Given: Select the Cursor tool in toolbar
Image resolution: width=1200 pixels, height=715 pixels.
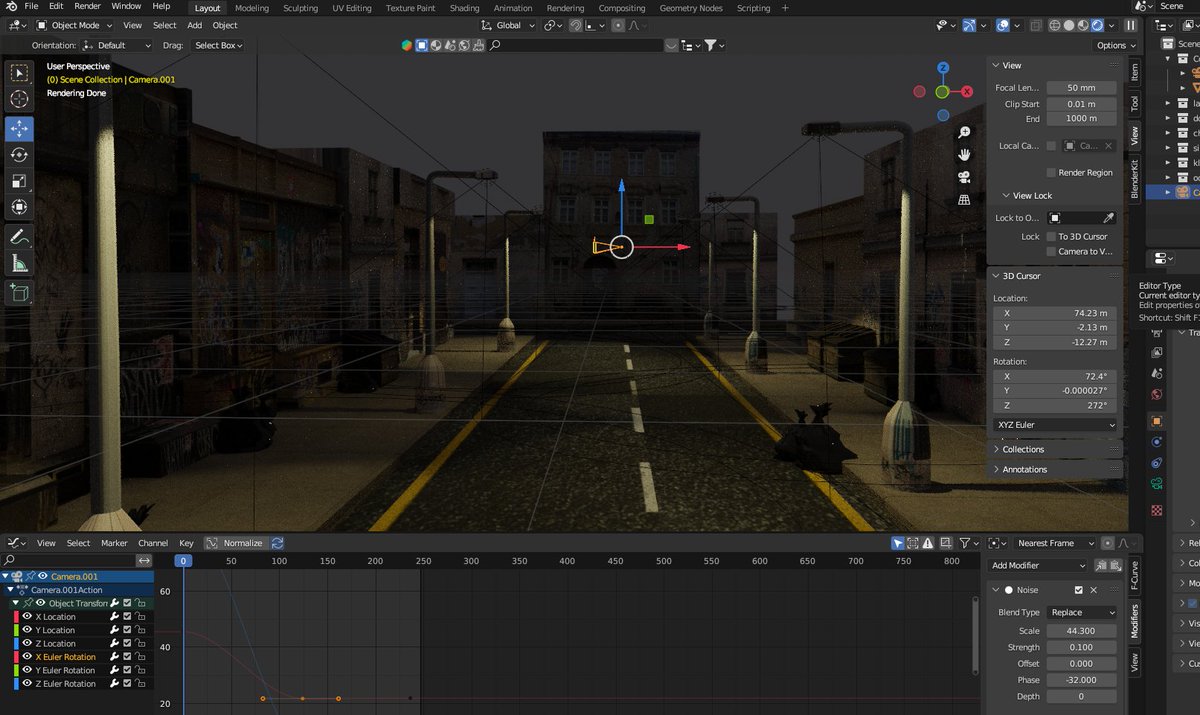Looking at the screenshot, I should pyautogui.click(x=19, y=100).
